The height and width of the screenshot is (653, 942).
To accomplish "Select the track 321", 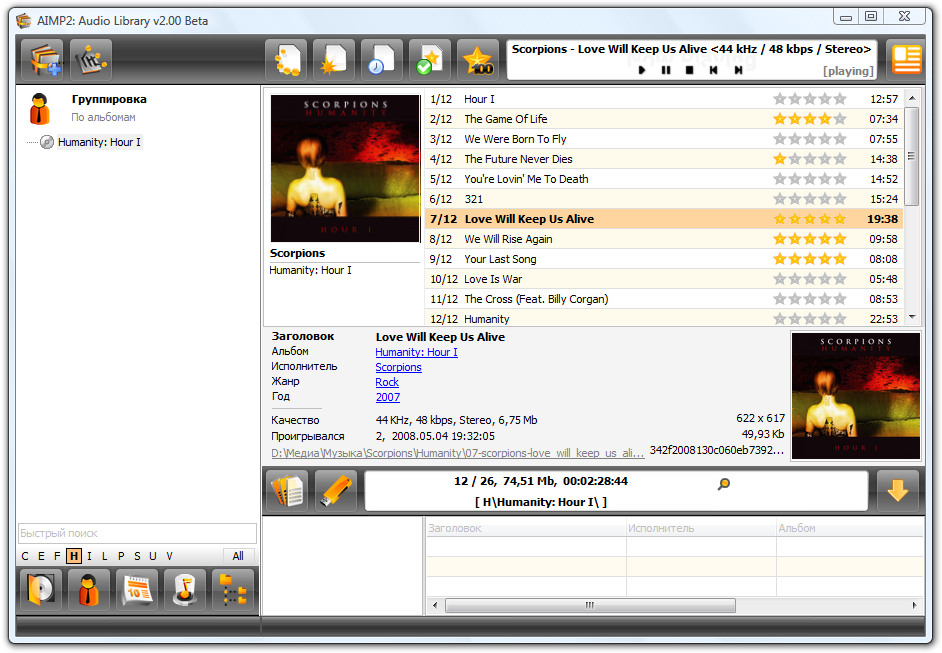I will tap(663, 199).
